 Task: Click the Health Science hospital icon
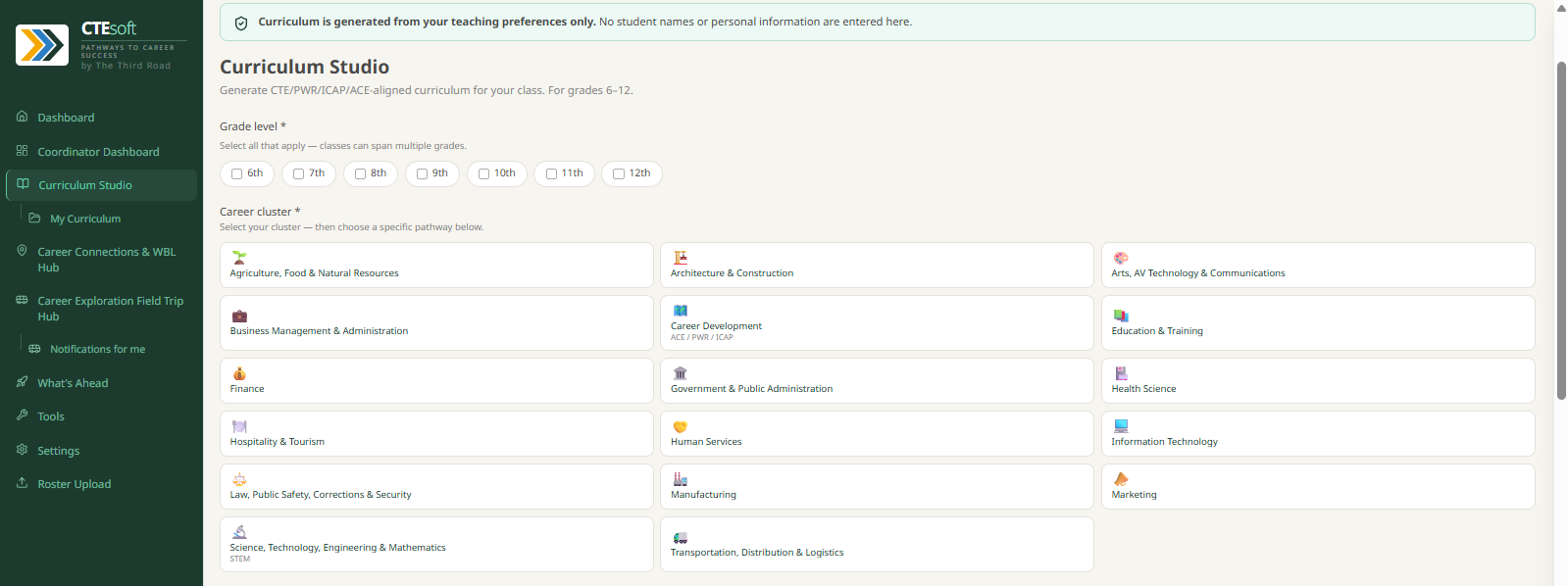pos(1121,373)
